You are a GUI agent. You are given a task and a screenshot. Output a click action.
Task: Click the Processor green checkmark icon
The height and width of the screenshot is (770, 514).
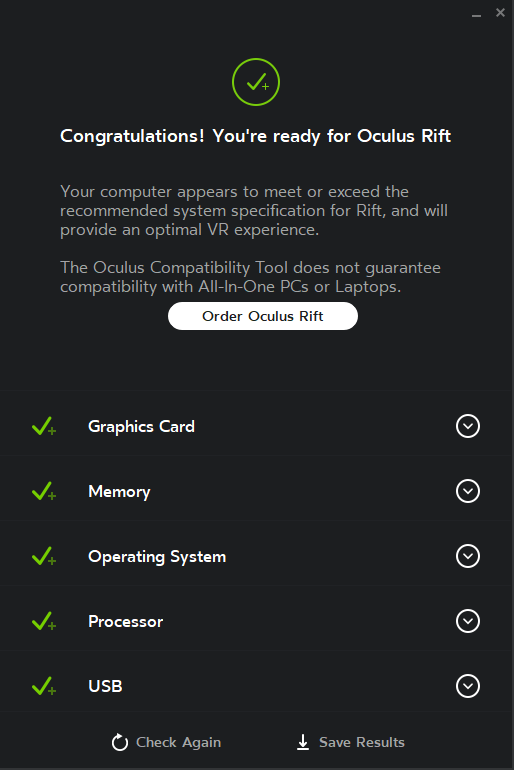[44, 621]
